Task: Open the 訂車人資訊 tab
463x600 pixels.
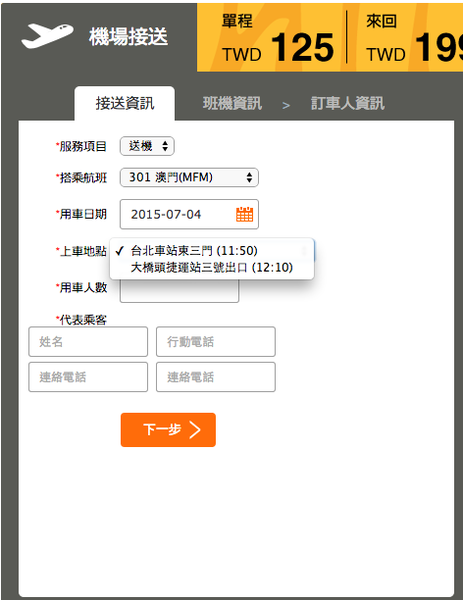Action: (347, 103)
